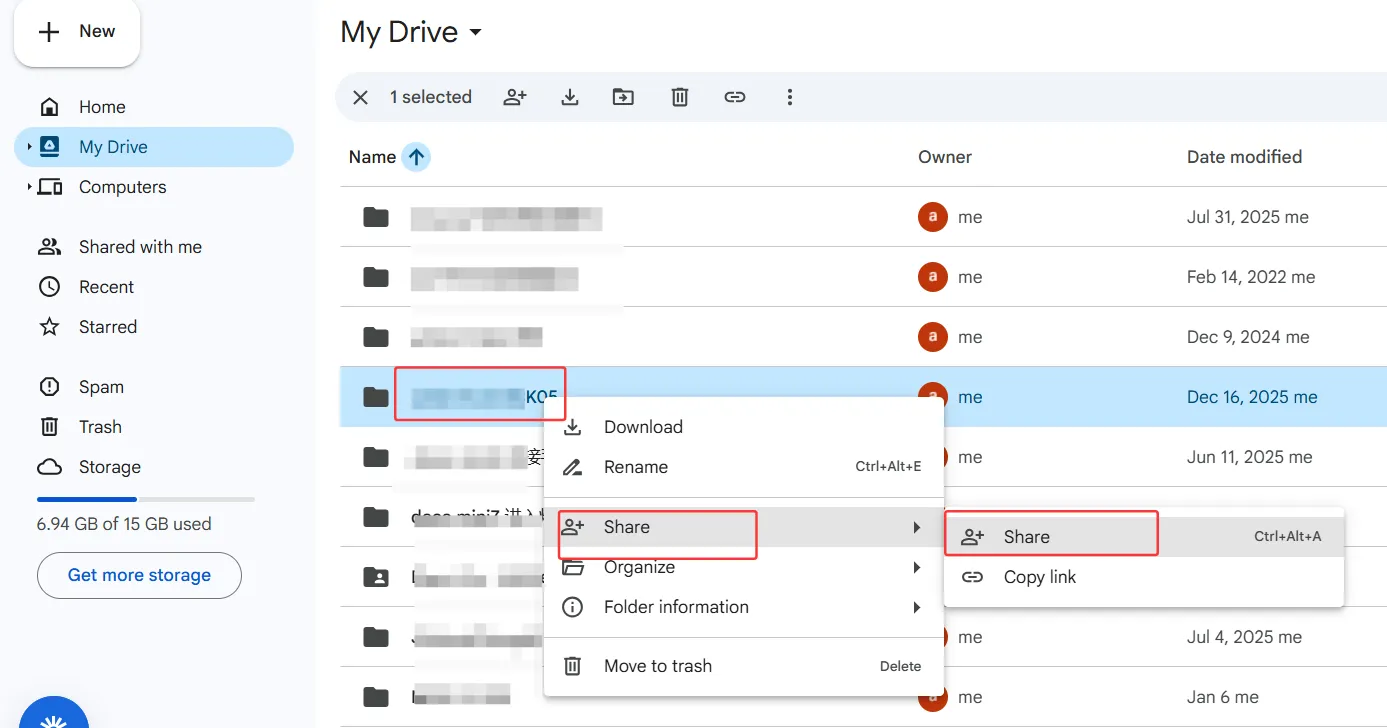Click the owner avatar in the Jul 31, 2025 row
Image resolution: width=1387 pixels, height=728 pixels.
coord(932,217)
